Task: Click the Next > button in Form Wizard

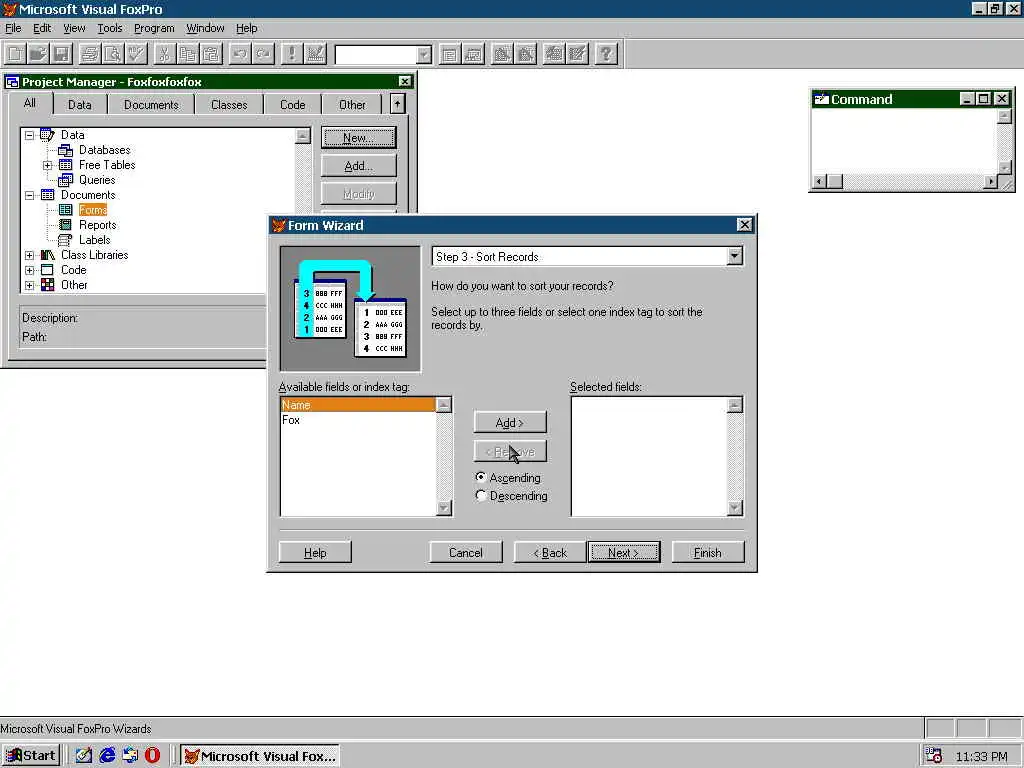Action: (x=624, y=552)
